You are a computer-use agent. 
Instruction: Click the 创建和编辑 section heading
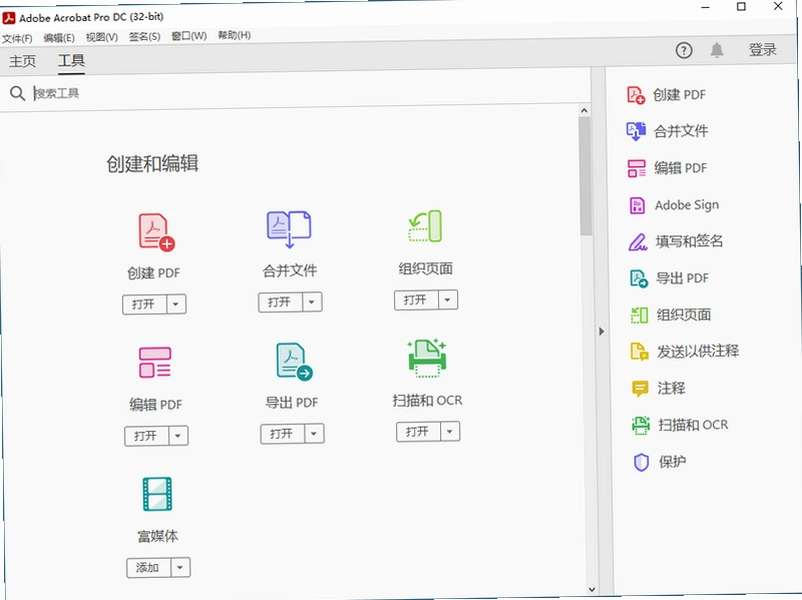[152, 164]
